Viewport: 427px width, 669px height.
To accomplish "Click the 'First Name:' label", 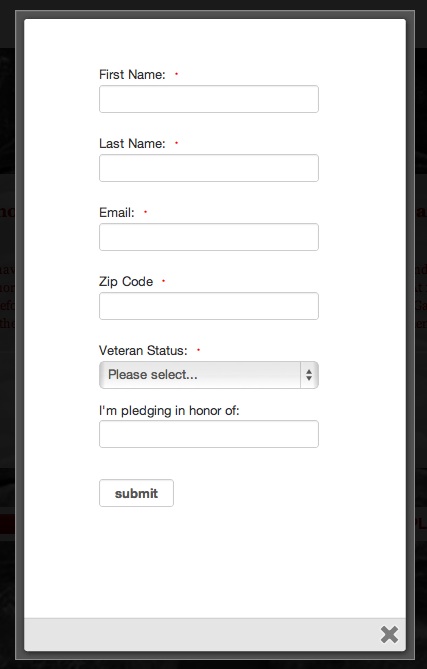I will (132, 74).
